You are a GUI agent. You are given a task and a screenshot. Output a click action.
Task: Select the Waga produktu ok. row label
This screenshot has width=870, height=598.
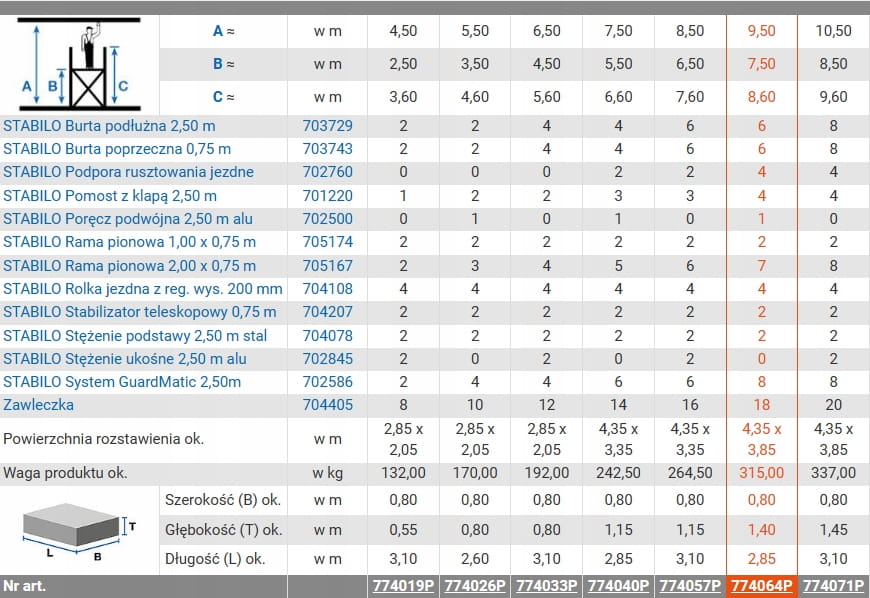pyautogui.click(x=66, y=473)
